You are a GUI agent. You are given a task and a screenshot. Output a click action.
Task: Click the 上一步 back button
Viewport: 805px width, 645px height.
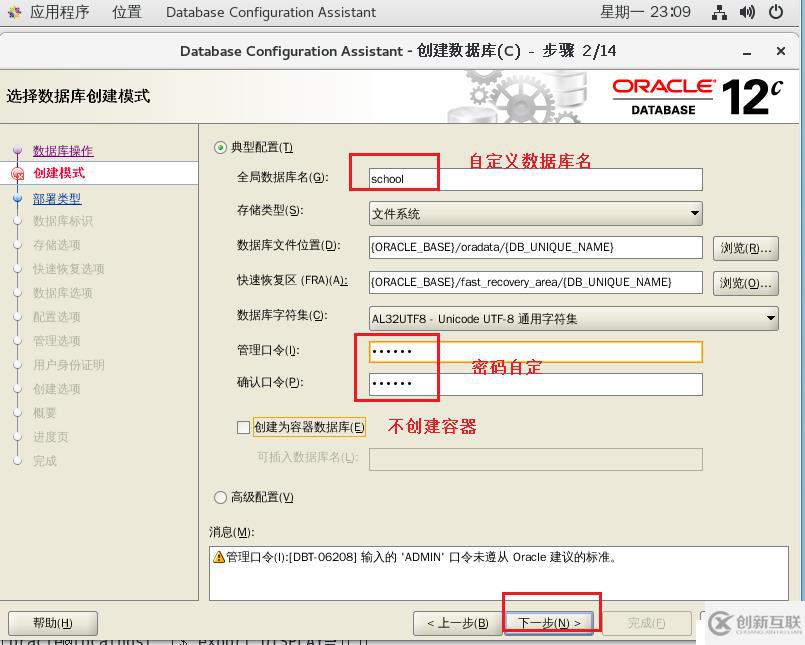(457, 623)
